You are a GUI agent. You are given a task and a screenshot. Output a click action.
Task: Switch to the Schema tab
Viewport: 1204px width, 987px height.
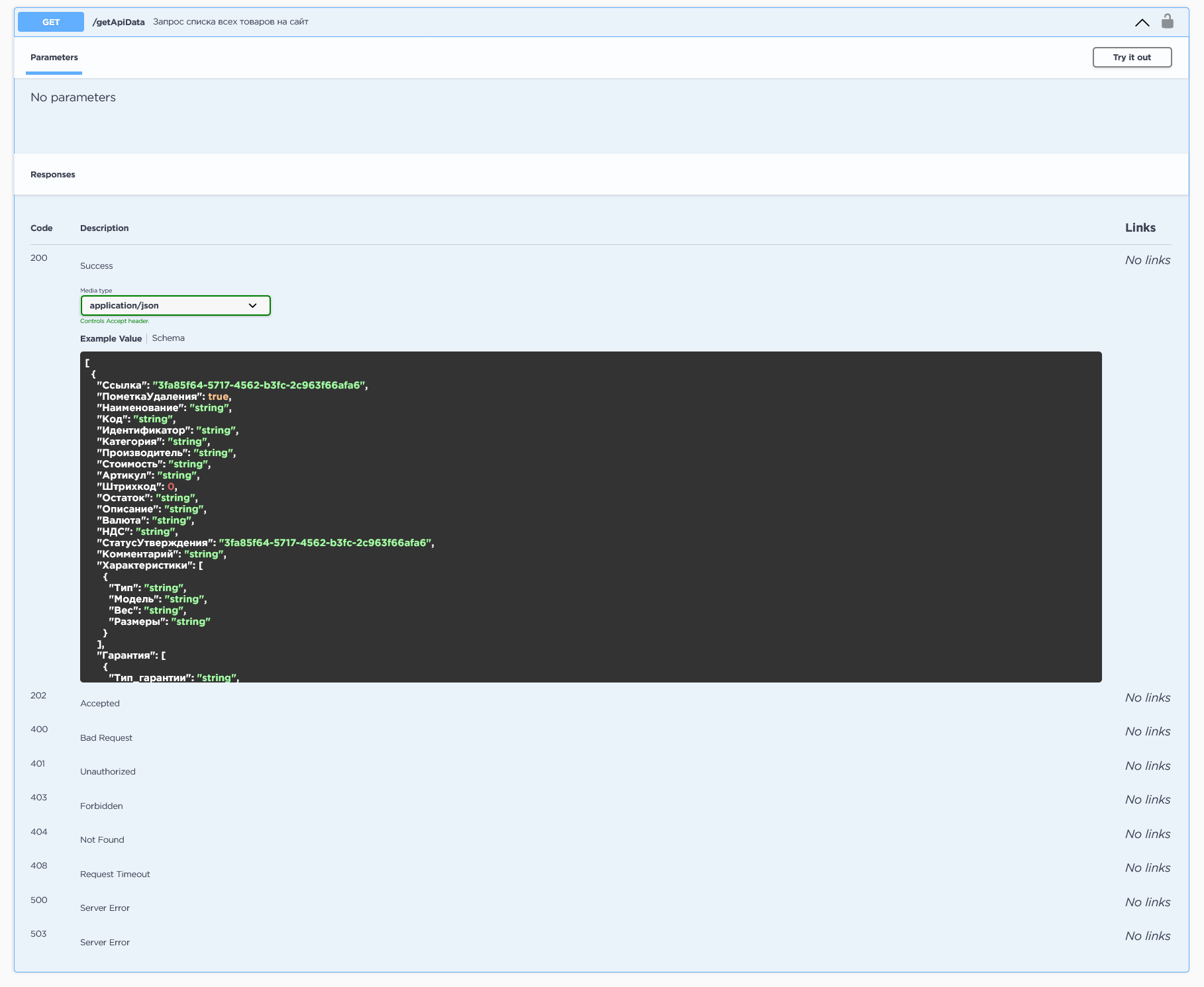[x=168, y=338]
